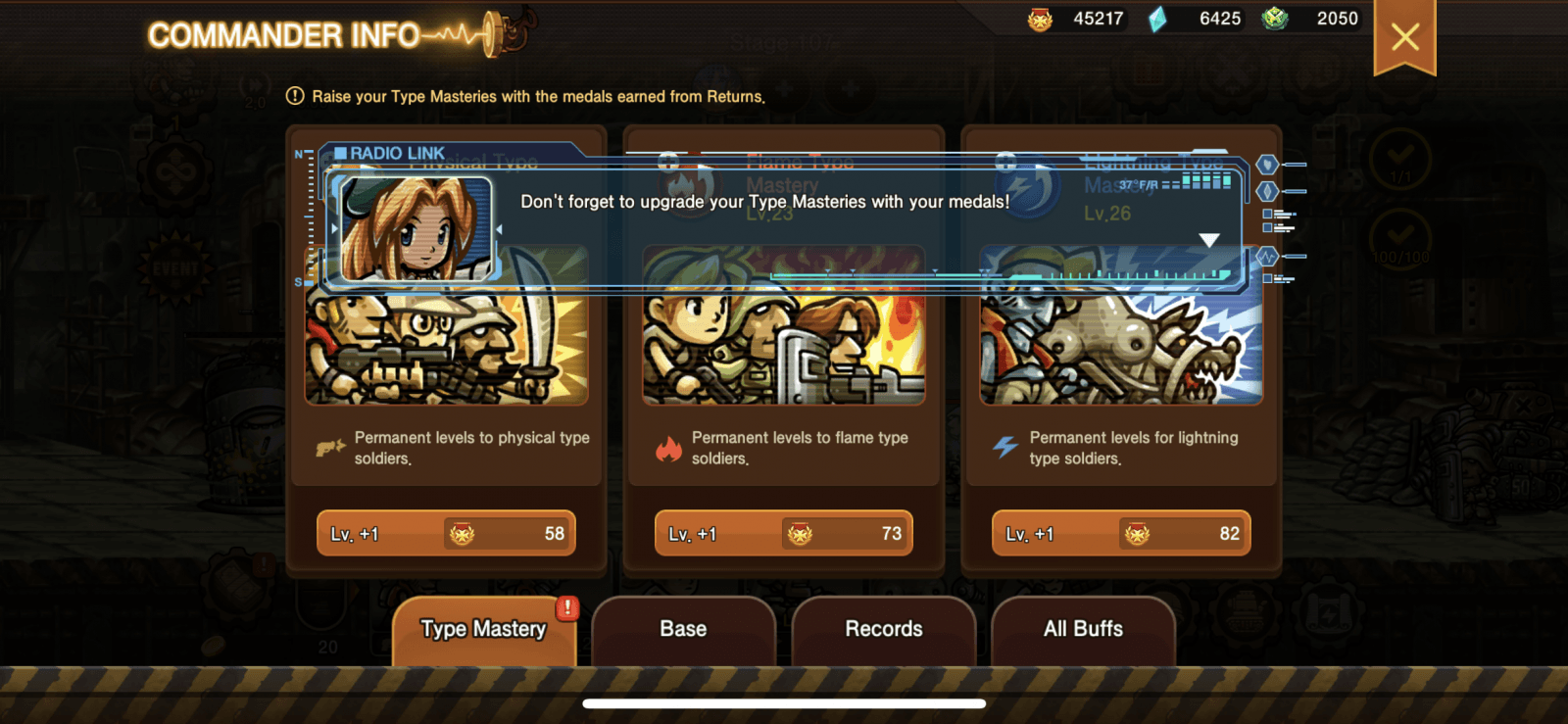1568x724 pixels.
Task: Advance dialog using the white down arrow
Action: 1209,240
